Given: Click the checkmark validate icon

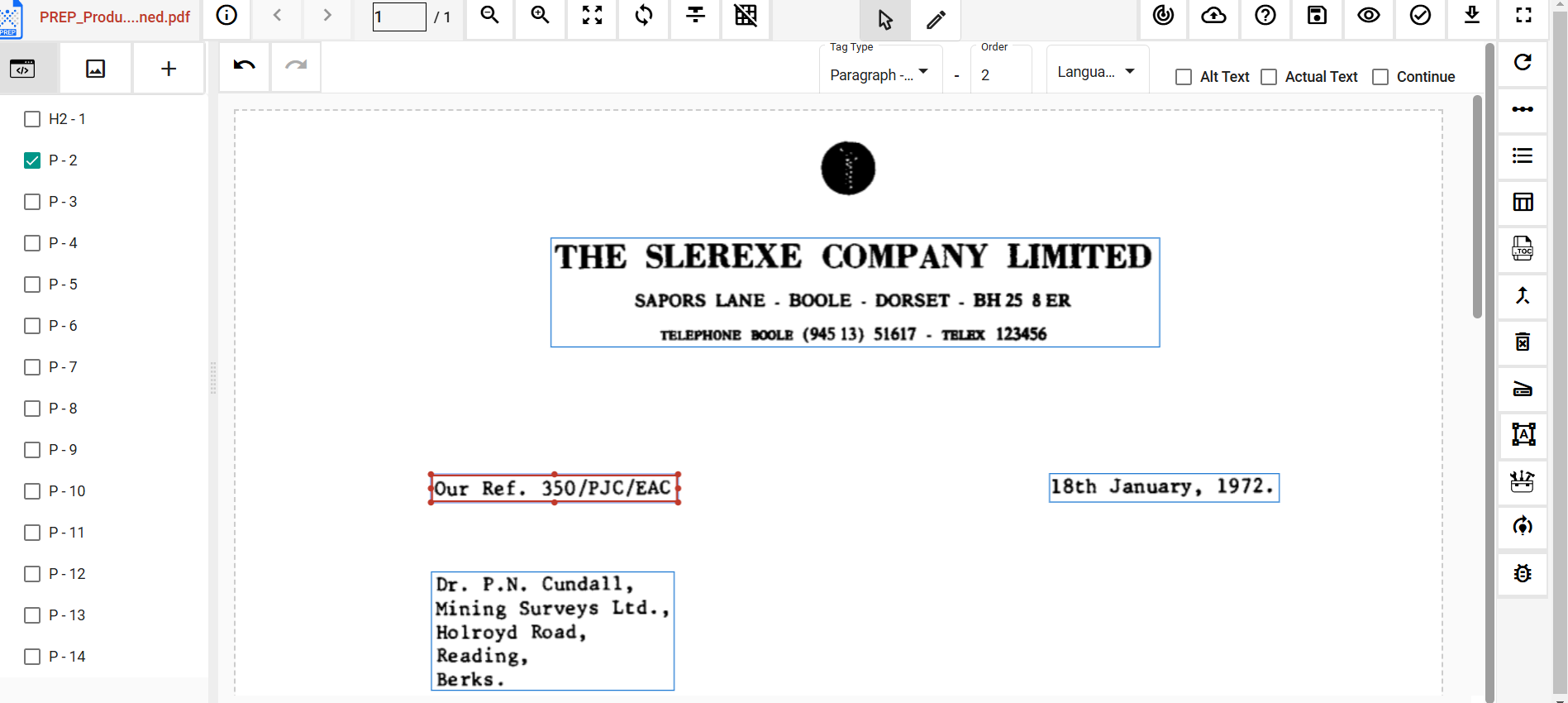Looking at the screenshot, I should pyautogui.click(x=1420, y=16).
